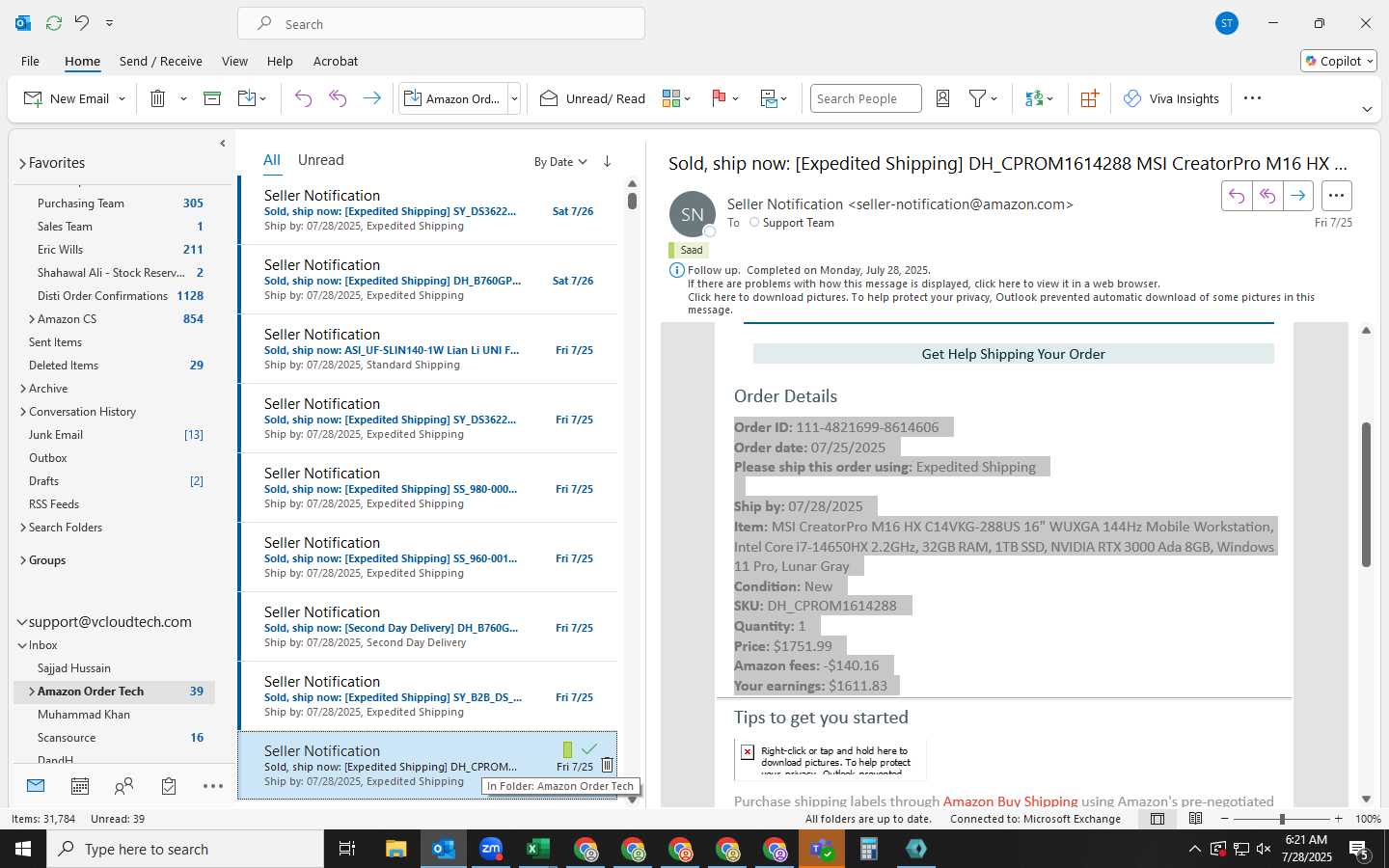The height and width of the screenshot is (868, 1389).
Task: Open New Email dropdown arrow
Action: [x=122, y=98]
